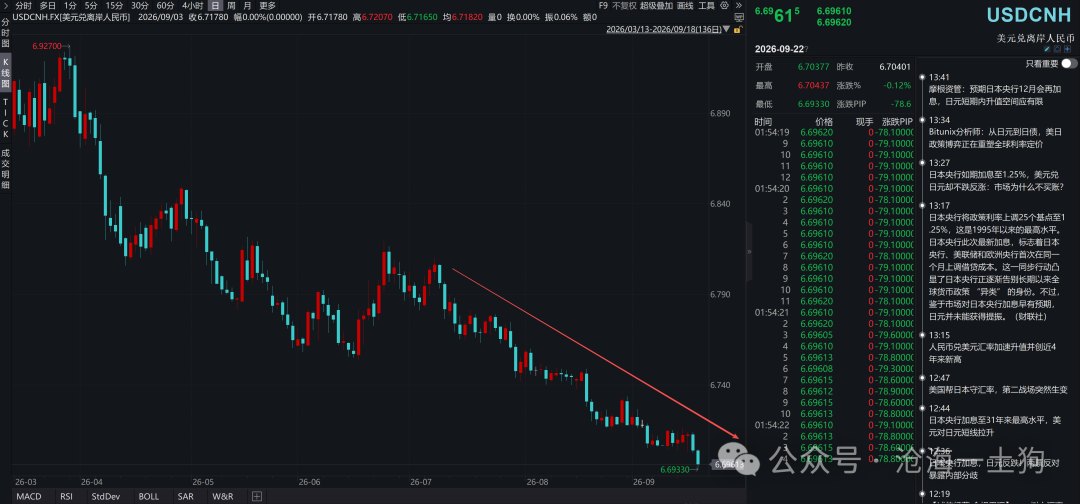Click the panel collapse handle between chart and quote panel
1080x504 pixels.
click(749, 252)
